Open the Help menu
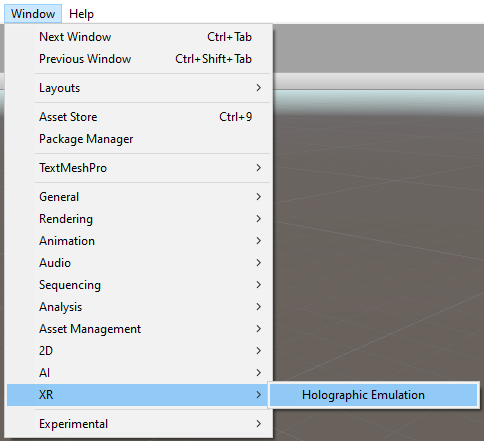The image size is (484, 441). point(81,14)
